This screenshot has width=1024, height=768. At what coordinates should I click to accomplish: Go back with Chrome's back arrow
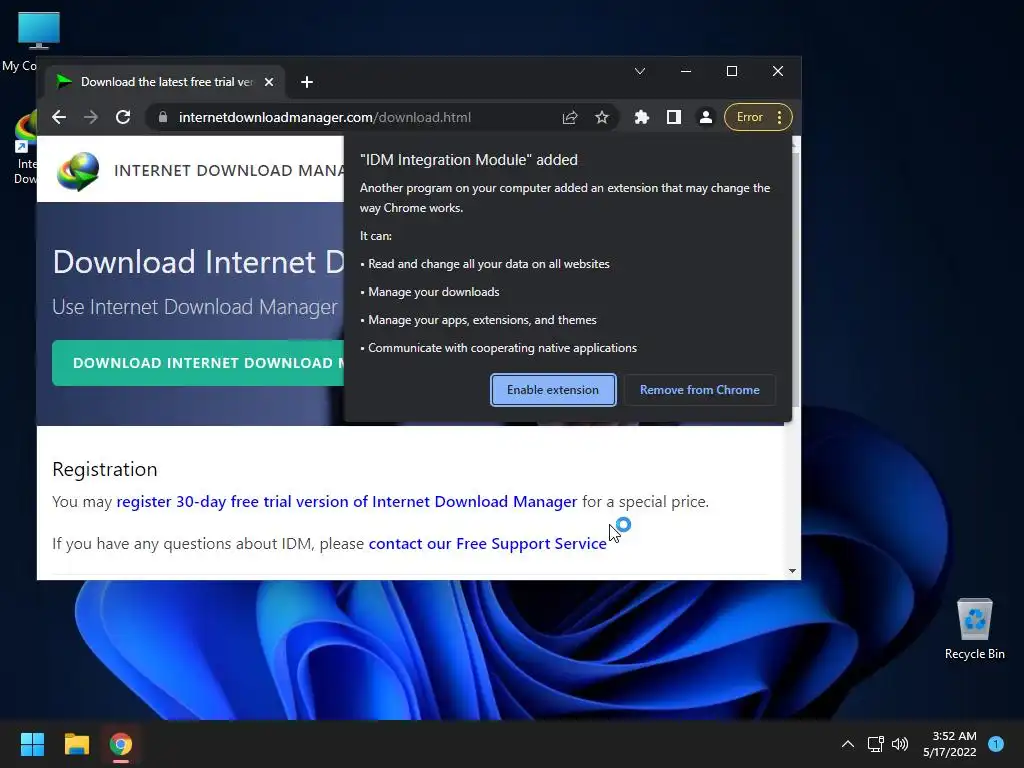click(59, 117)
